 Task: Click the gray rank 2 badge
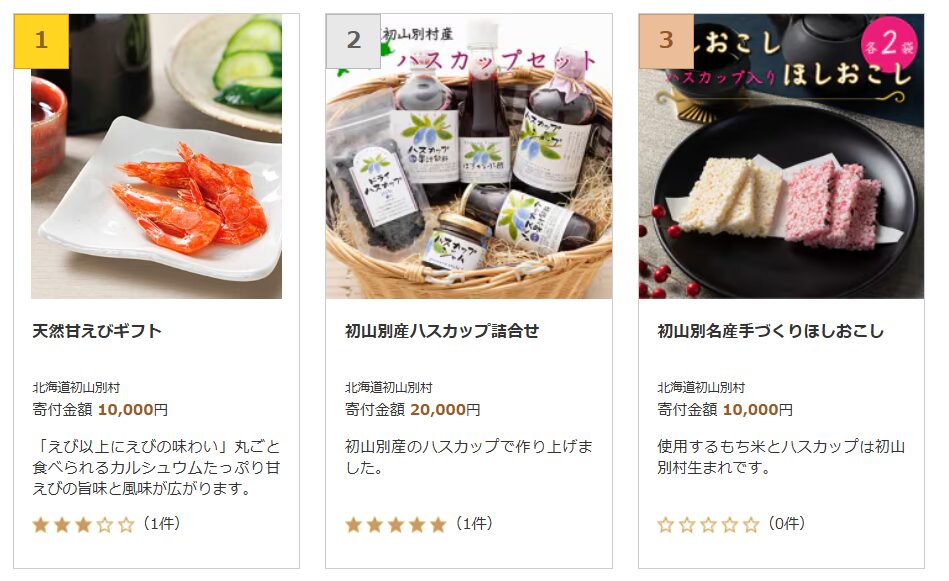pyautogui.click(x=353, y=41)
